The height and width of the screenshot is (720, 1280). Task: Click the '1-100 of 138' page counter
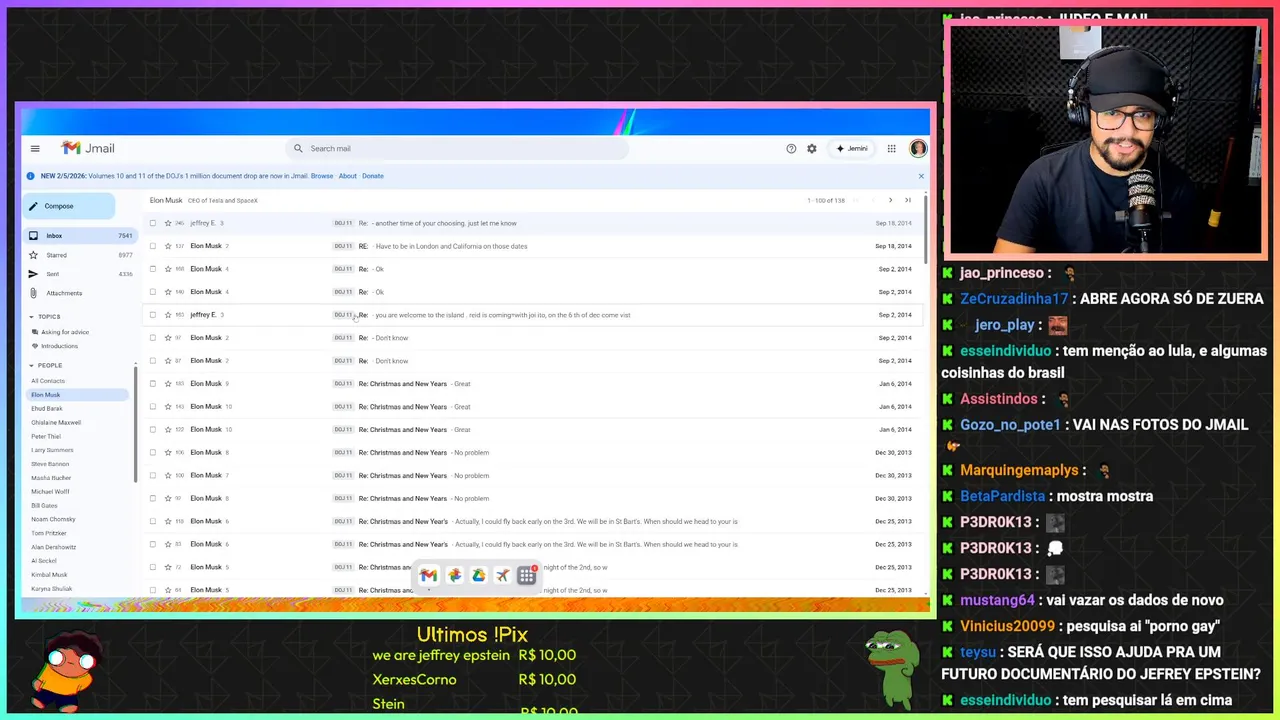[x=826, y=201]
